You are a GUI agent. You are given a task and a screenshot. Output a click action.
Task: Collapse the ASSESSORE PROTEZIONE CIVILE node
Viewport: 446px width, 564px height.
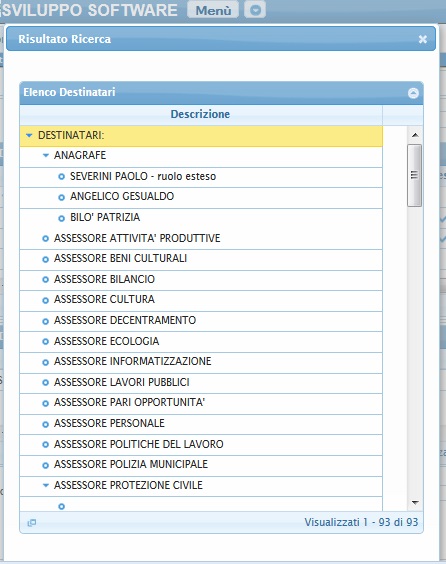coord(45,485)
